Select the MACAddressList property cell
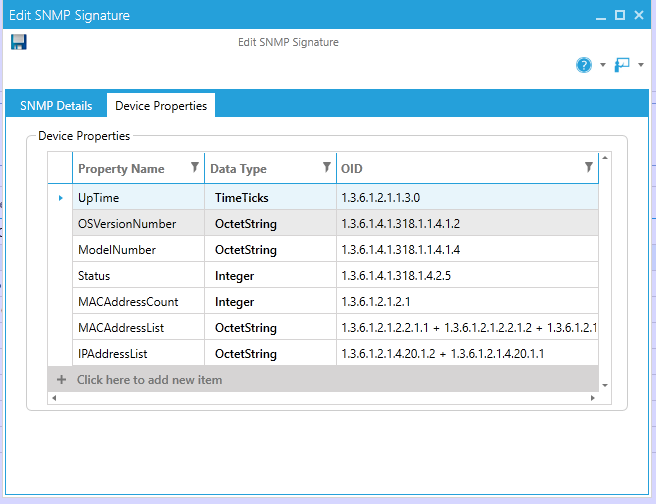Image resolution: width=656 pixels, height=504 pixels. click(x=138, y=327)
